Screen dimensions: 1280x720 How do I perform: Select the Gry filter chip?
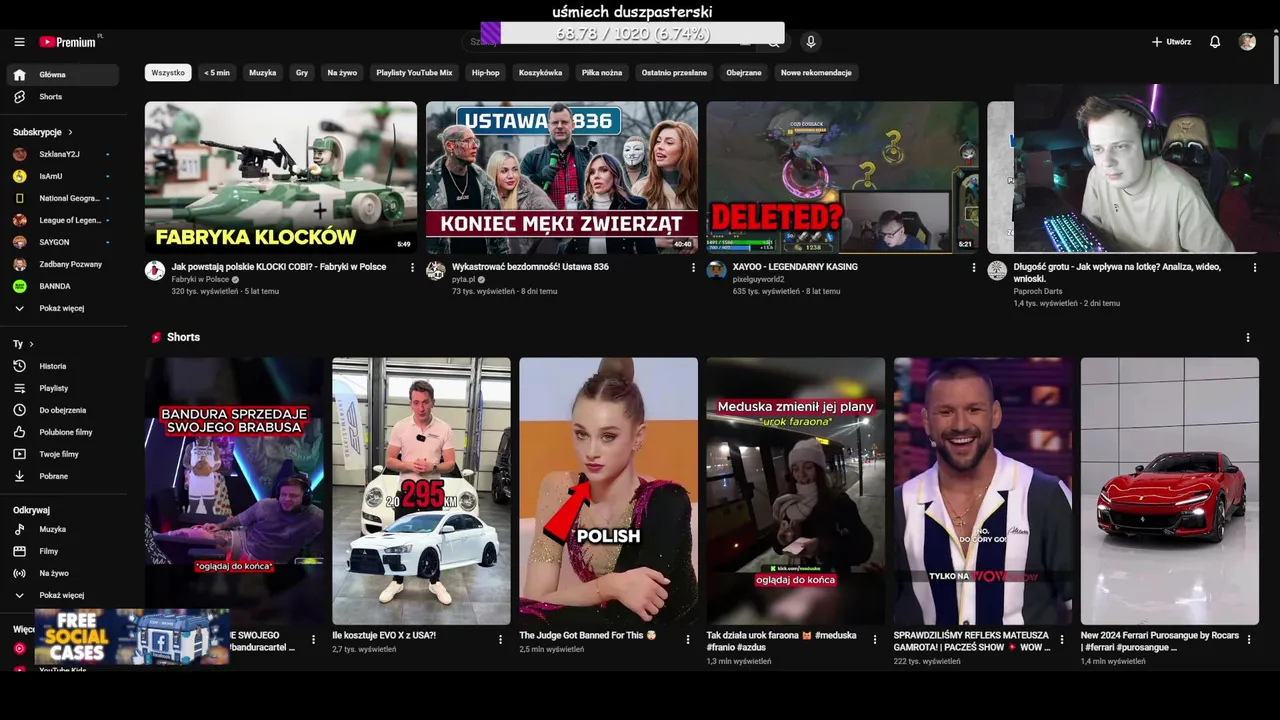click(302, 73)
